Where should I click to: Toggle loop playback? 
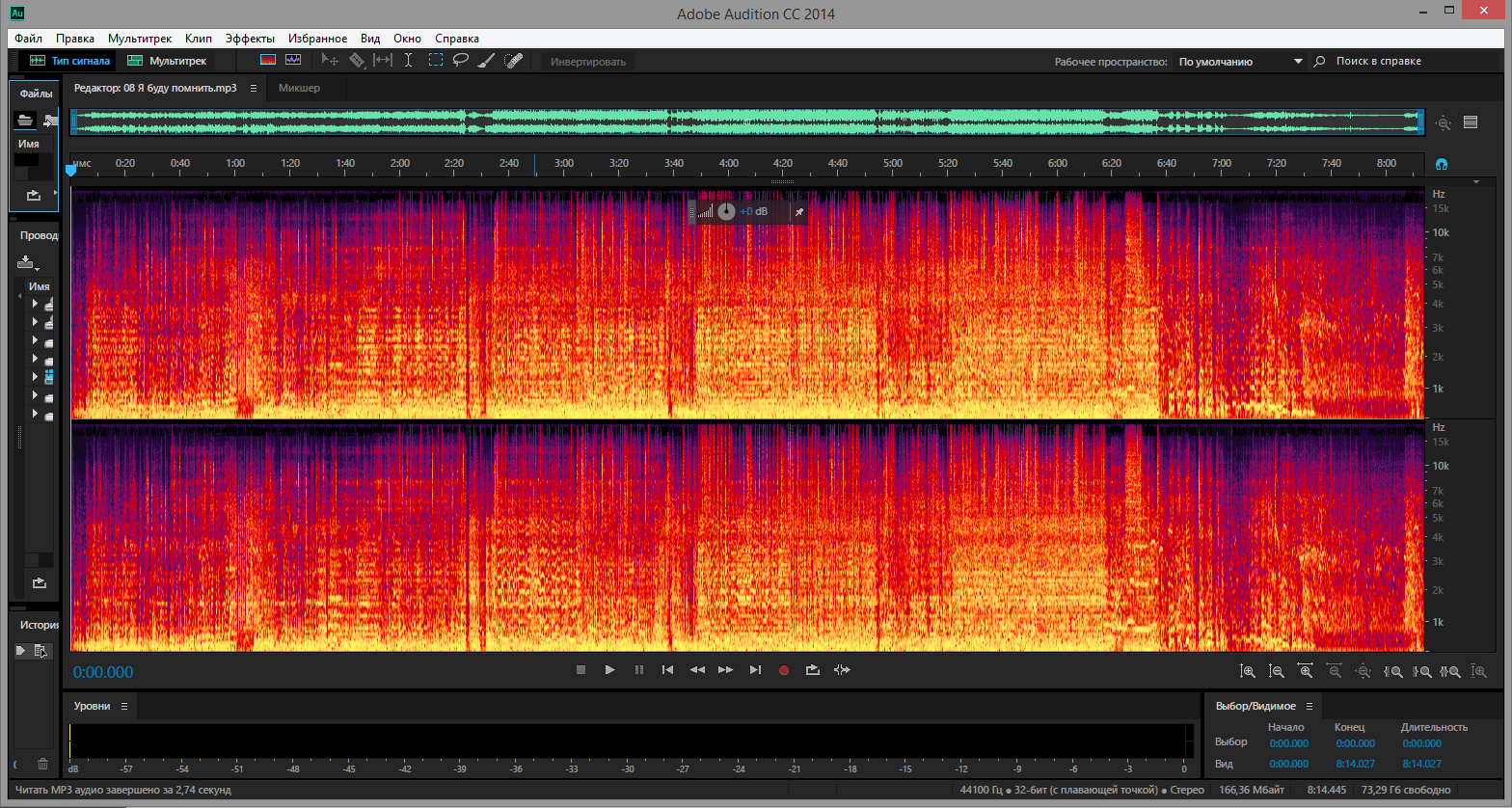coord(813,670)
